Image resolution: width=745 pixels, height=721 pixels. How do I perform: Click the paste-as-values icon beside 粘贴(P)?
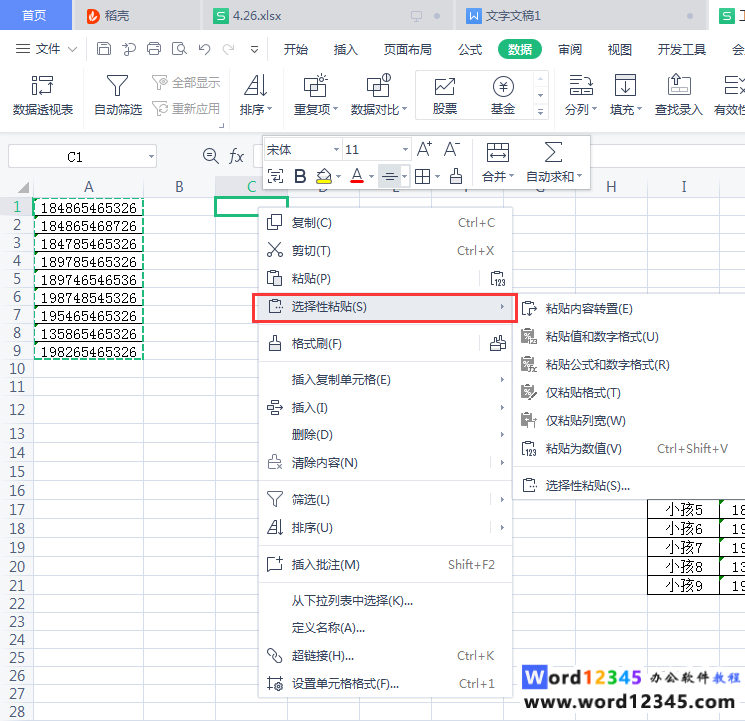pyautogui.click(x=497, y=279)
